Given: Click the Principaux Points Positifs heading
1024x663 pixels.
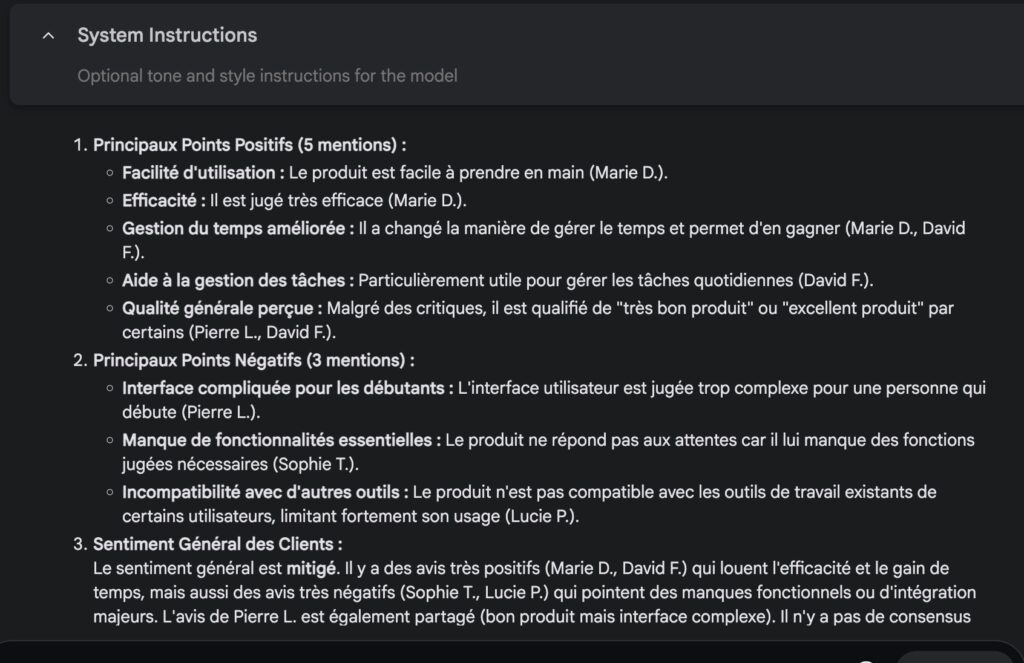Looking at the screenshot, I should pos(249,145).
